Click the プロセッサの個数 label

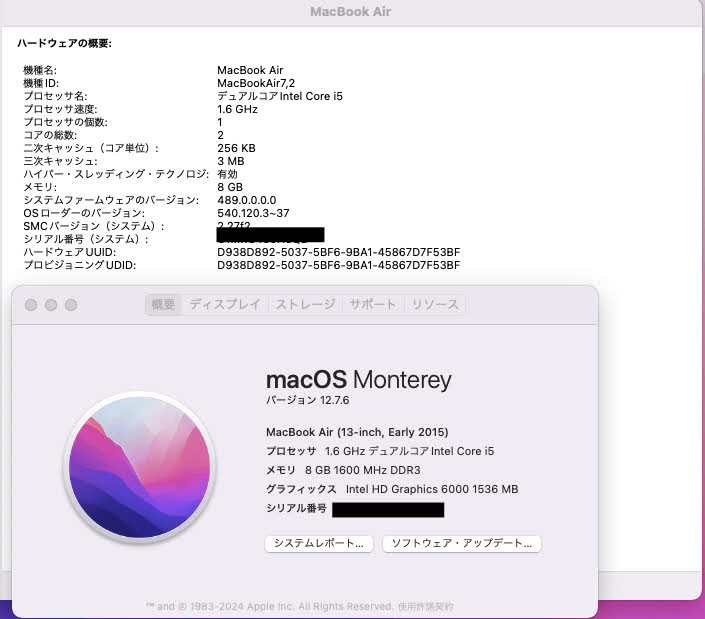(66, 122)
